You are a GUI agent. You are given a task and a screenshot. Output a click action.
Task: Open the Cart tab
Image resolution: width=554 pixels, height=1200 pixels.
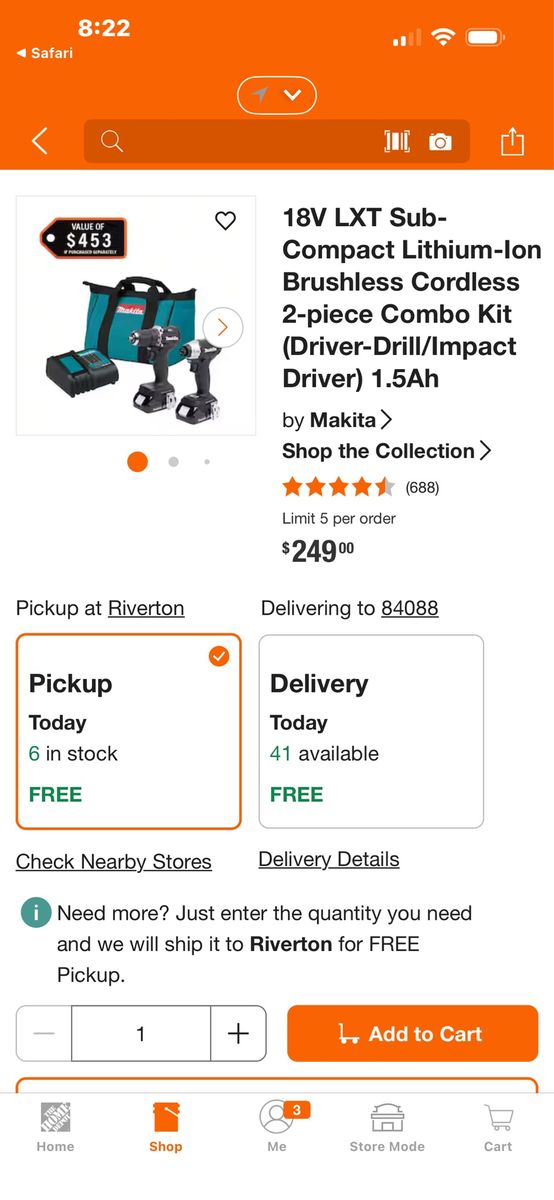point(498,1128)
